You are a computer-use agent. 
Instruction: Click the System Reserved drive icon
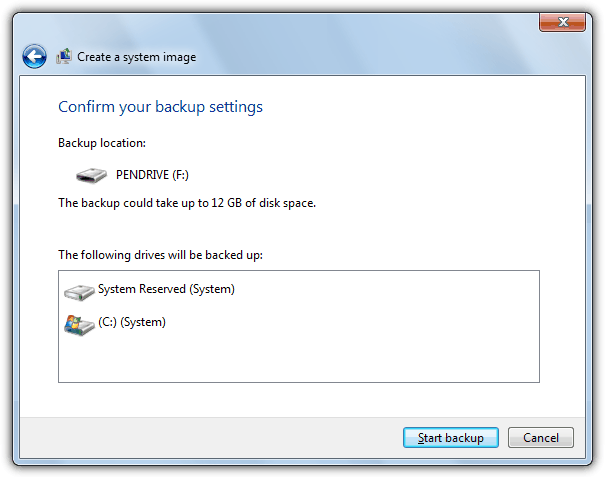[x=78, y=291]
